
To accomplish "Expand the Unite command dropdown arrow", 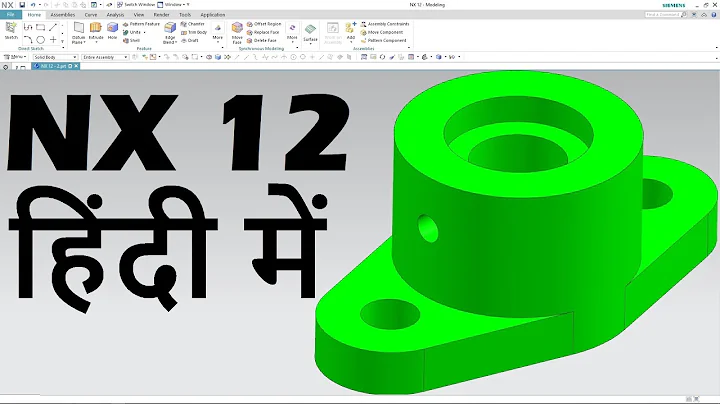I will pos(144,32).
